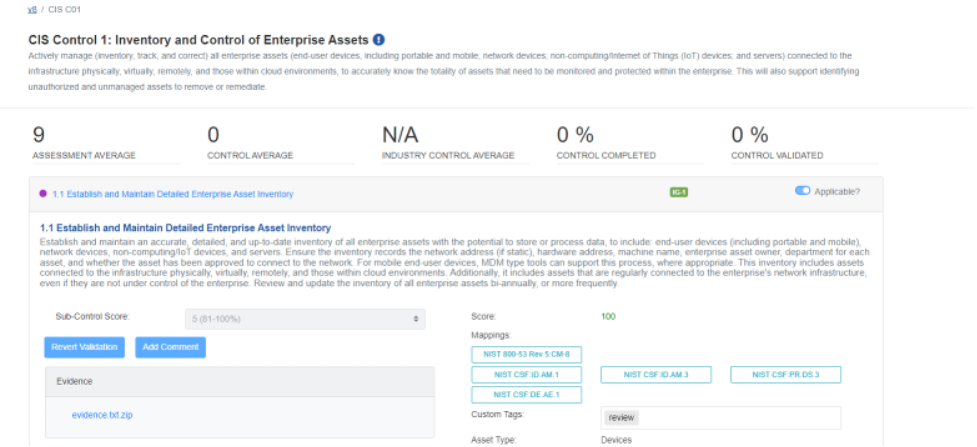Click the NIST CSF:DE.AE-1 mapping tag

point(526,395)
